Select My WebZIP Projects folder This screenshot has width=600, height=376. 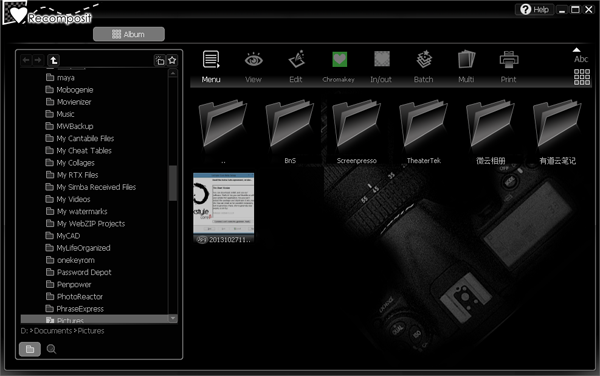coord(85,224)
